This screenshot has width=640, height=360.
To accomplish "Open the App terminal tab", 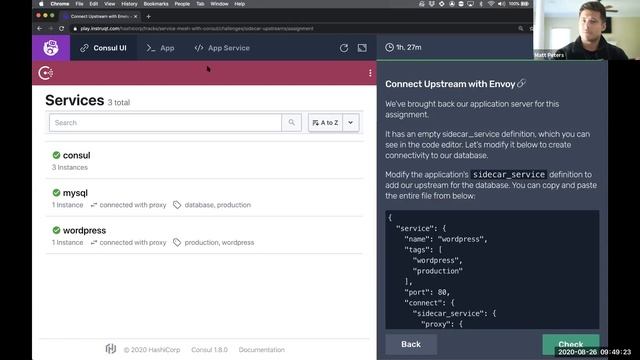I will pyautogui.click(x=160, y=48).
